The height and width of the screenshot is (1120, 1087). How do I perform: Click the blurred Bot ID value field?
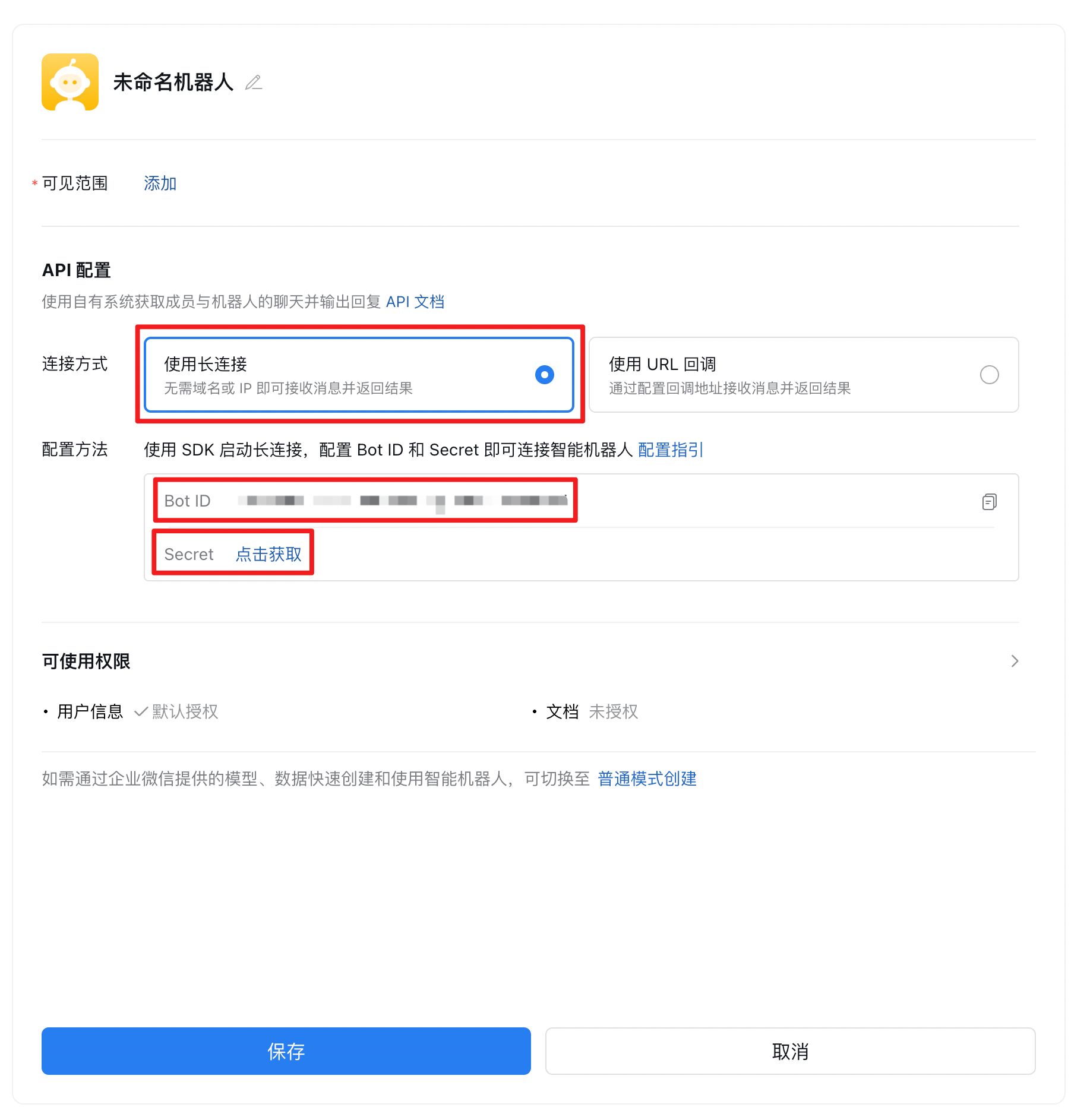tap(403, 501)
